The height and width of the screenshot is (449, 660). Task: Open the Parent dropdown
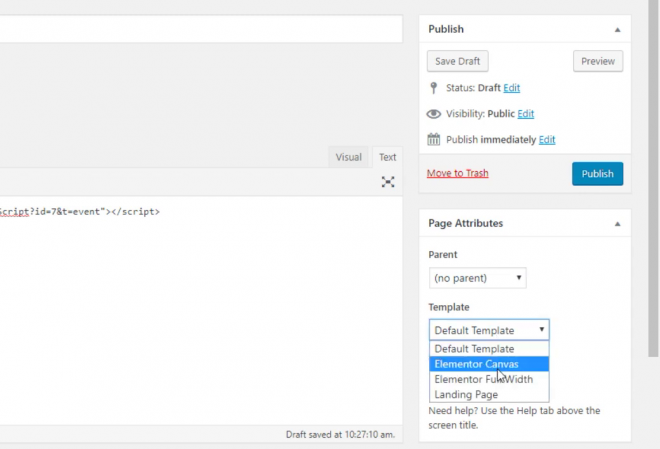pyautogui.click(x=477, y=278)
